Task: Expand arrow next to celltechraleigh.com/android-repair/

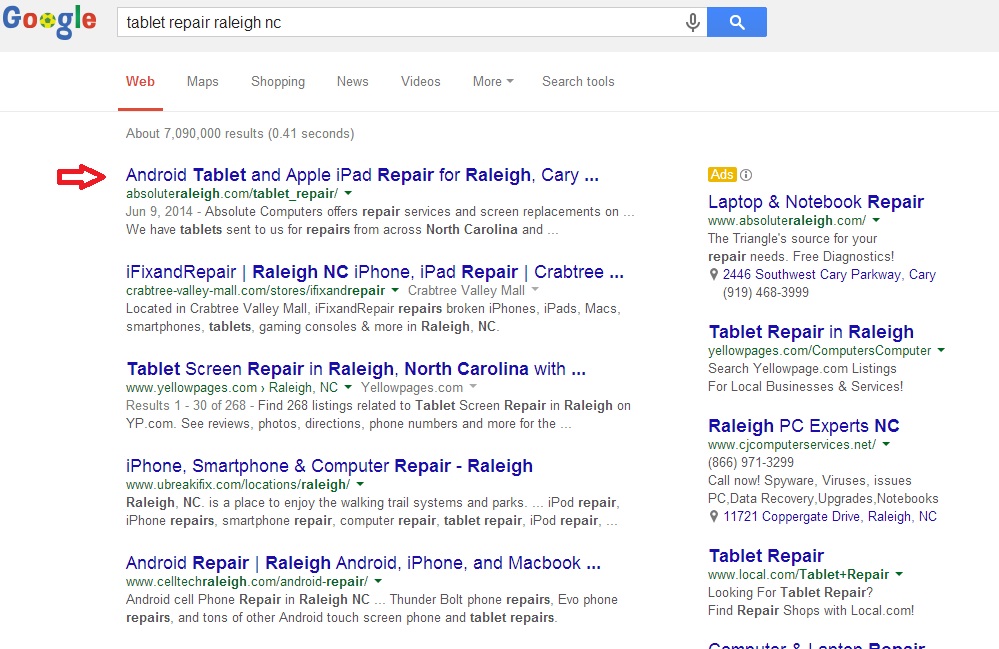Action: coord(378,581)
